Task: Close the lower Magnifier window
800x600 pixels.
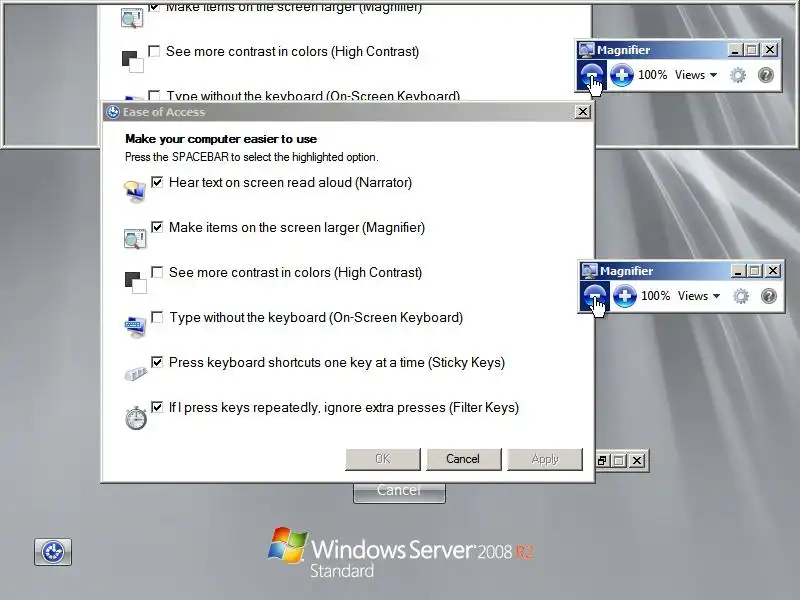Action: [773, 270]
